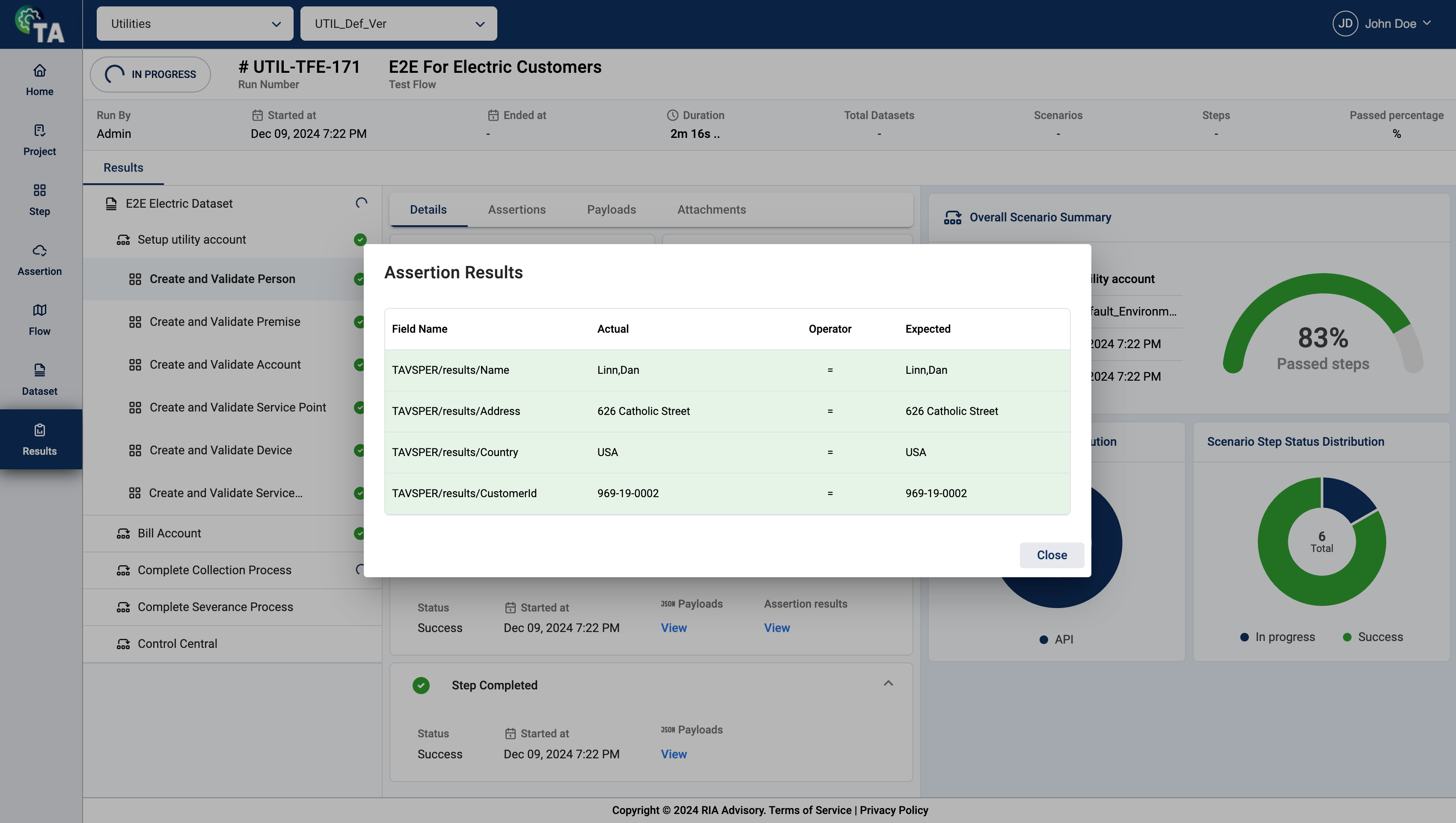Collapse the Step Completed section chevron
1456x823 pixels.
(888, 684)
